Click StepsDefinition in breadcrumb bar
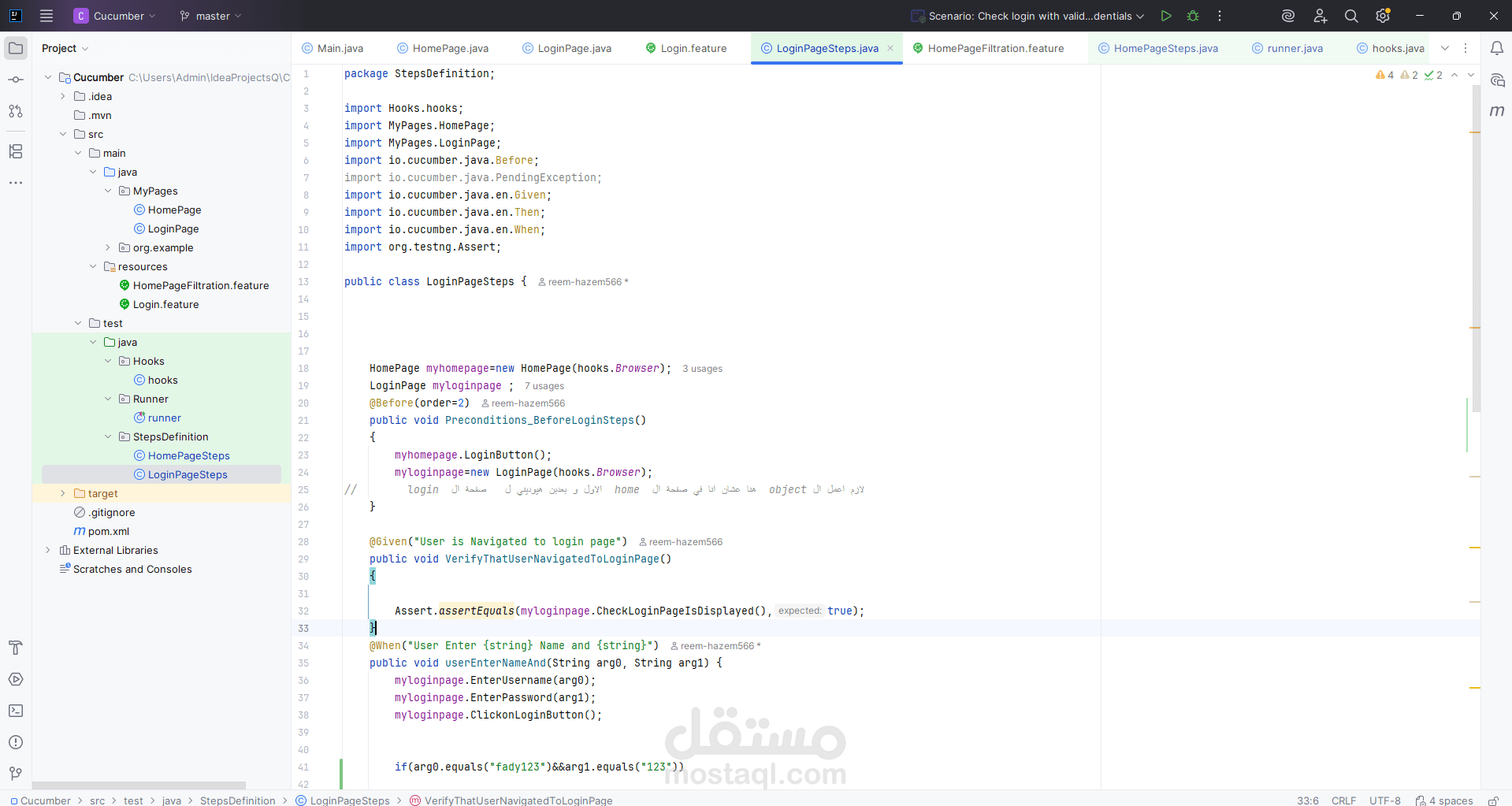Viewport: 1512px width, 806px height. click(238, 800)
